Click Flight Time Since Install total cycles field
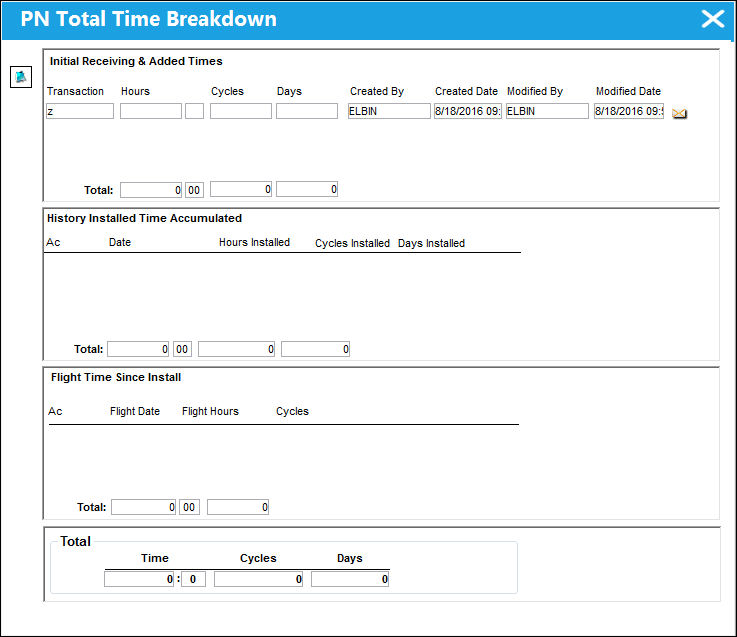The width and height of the screenshot is (737, 637). point(238,507)
